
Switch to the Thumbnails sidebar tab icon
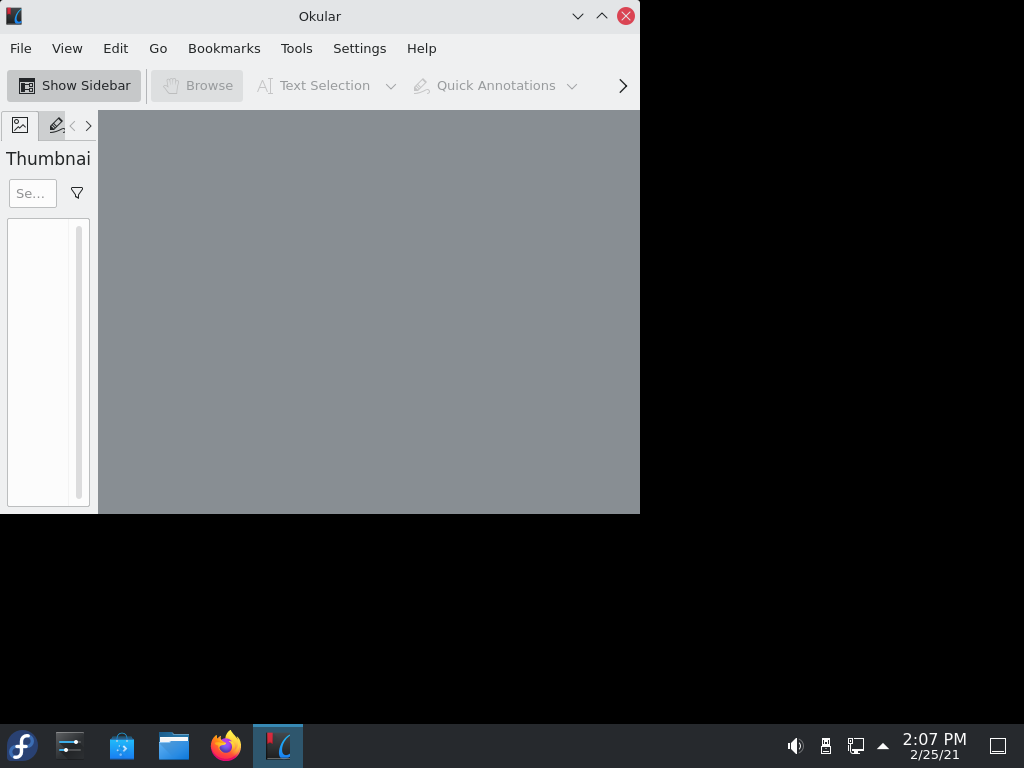[20, 125]
